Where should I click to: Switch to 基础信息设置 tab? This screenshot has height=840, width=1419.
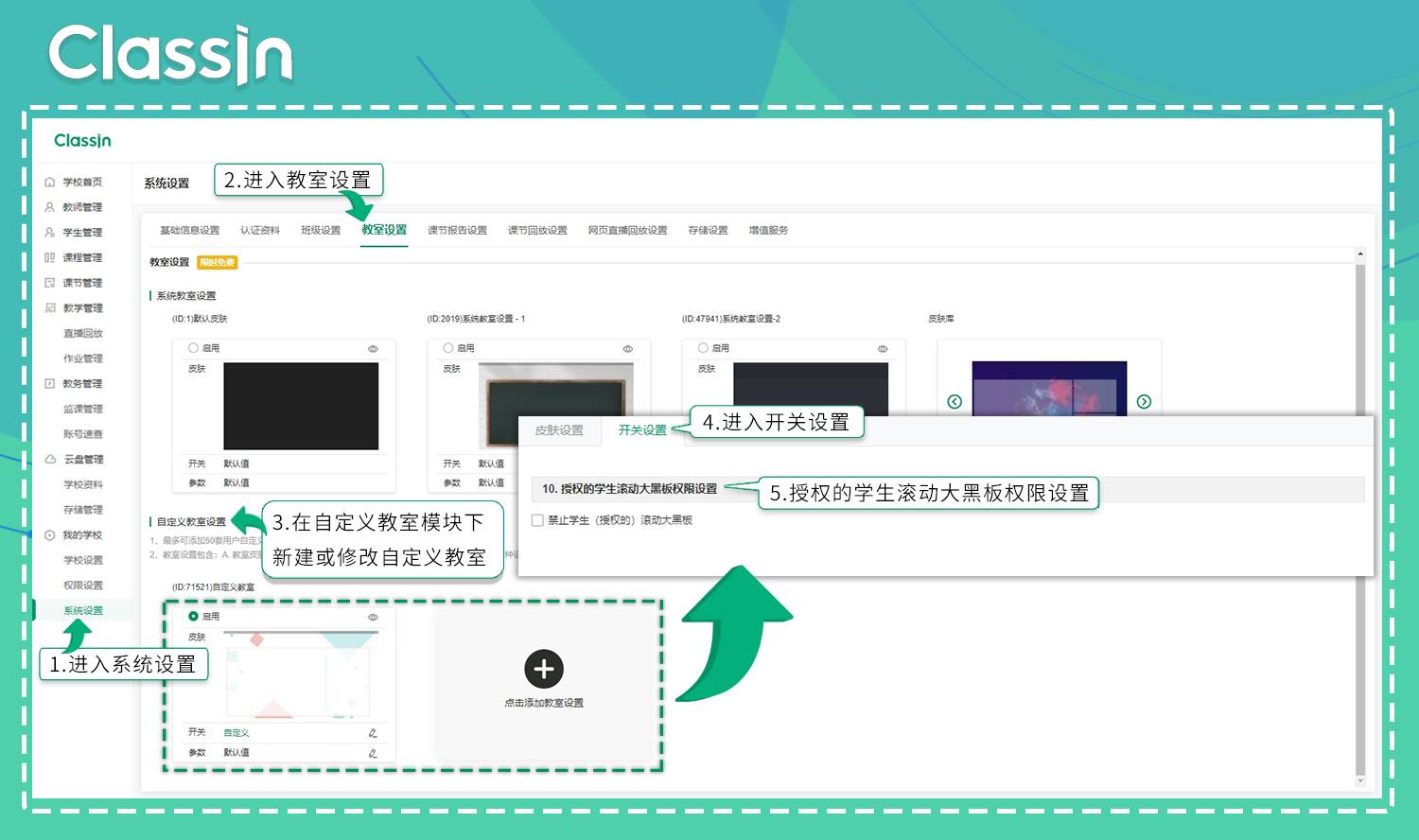pyautogui.click(x=189, y=230)
